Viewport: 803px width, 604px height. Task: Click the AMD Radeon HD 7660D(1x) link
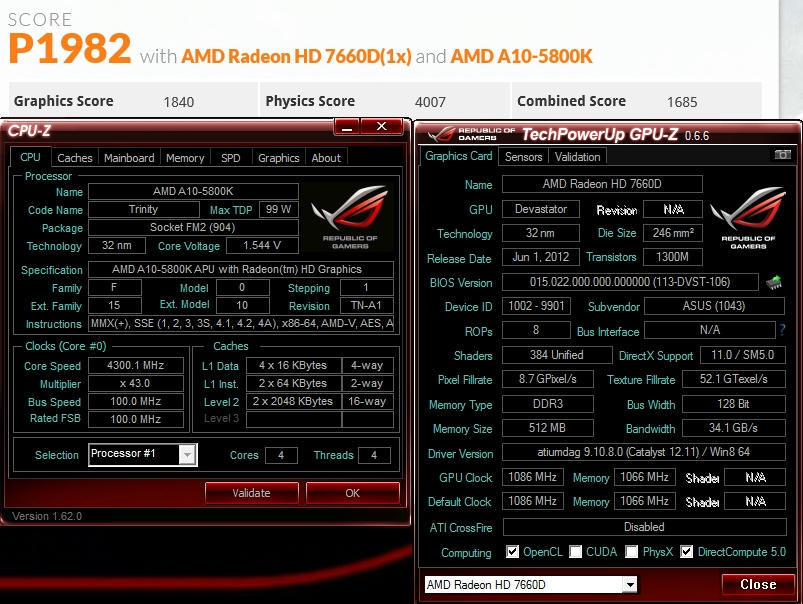coord(297,56)
